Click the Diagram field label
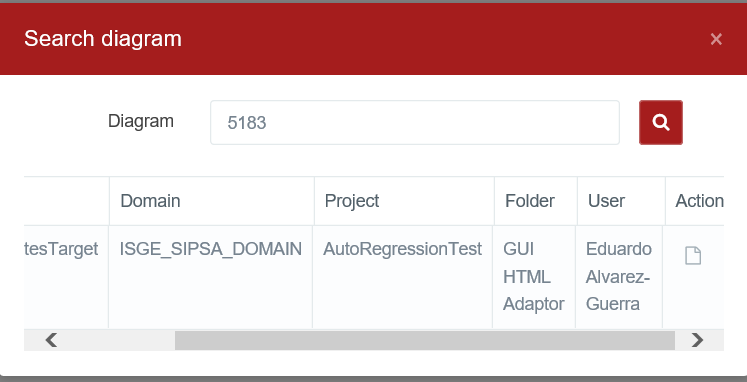This screenshot has height=382, width=747. click(141, 121)
